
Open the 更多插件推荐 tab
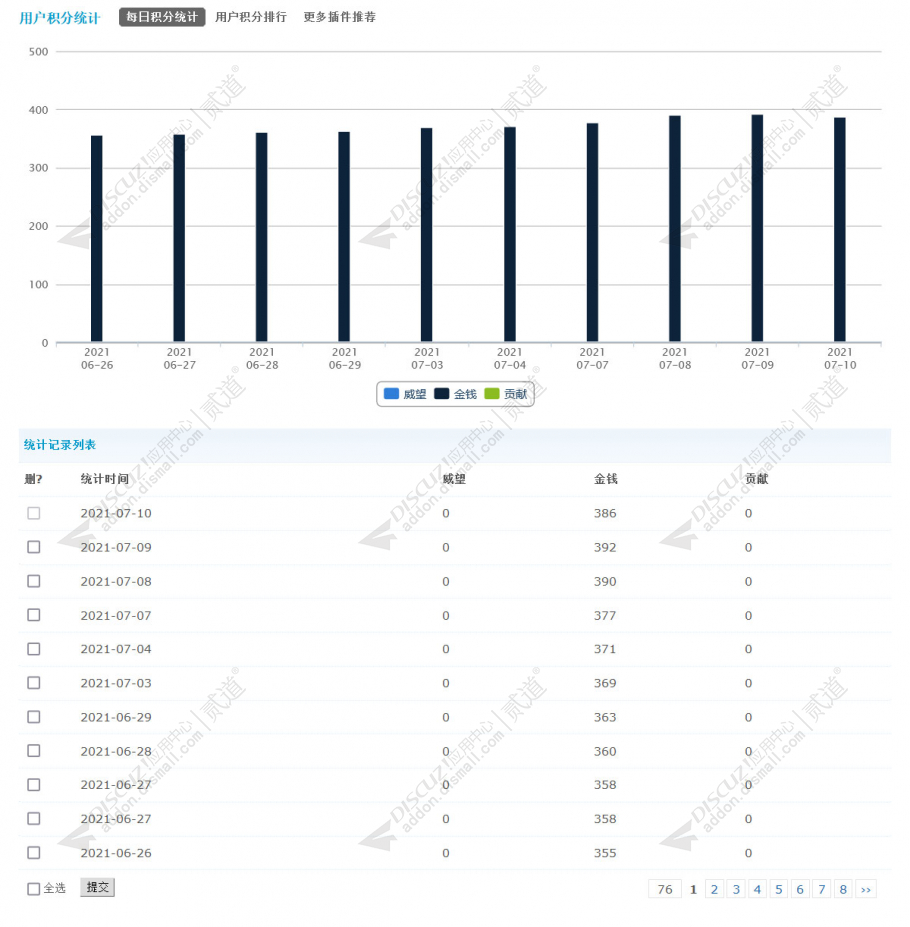(x=339, y=17)
